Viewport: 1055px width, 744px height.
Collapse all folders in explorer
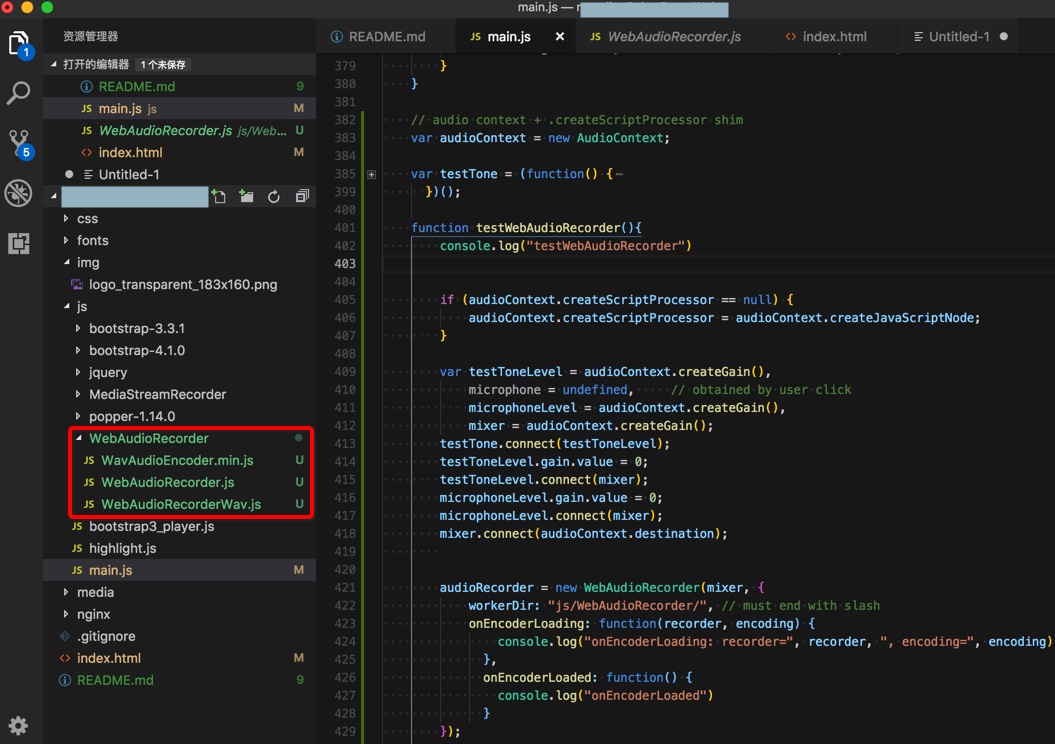(302, 197)
